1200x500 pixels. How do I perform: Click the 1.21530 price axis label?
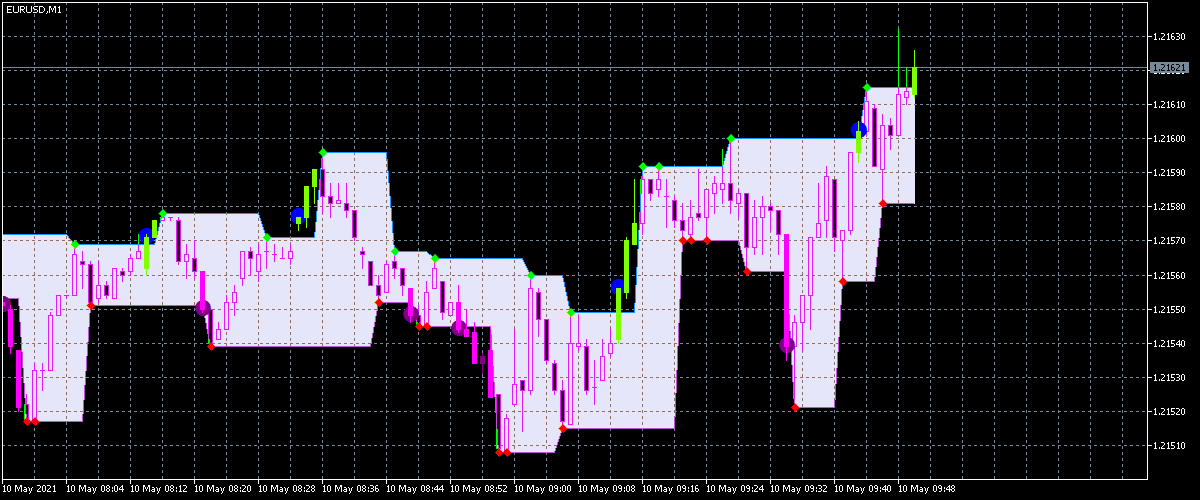coord(1168,378)
